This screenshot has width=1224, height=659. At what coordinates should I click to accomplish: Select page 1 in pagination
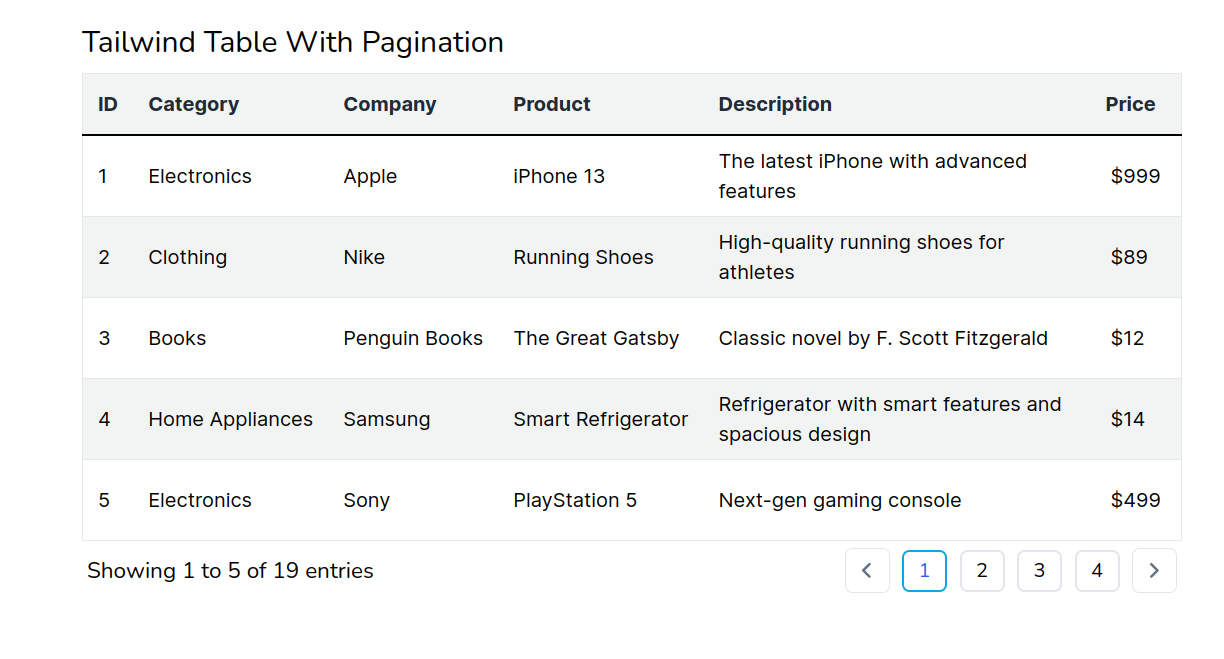924,571
